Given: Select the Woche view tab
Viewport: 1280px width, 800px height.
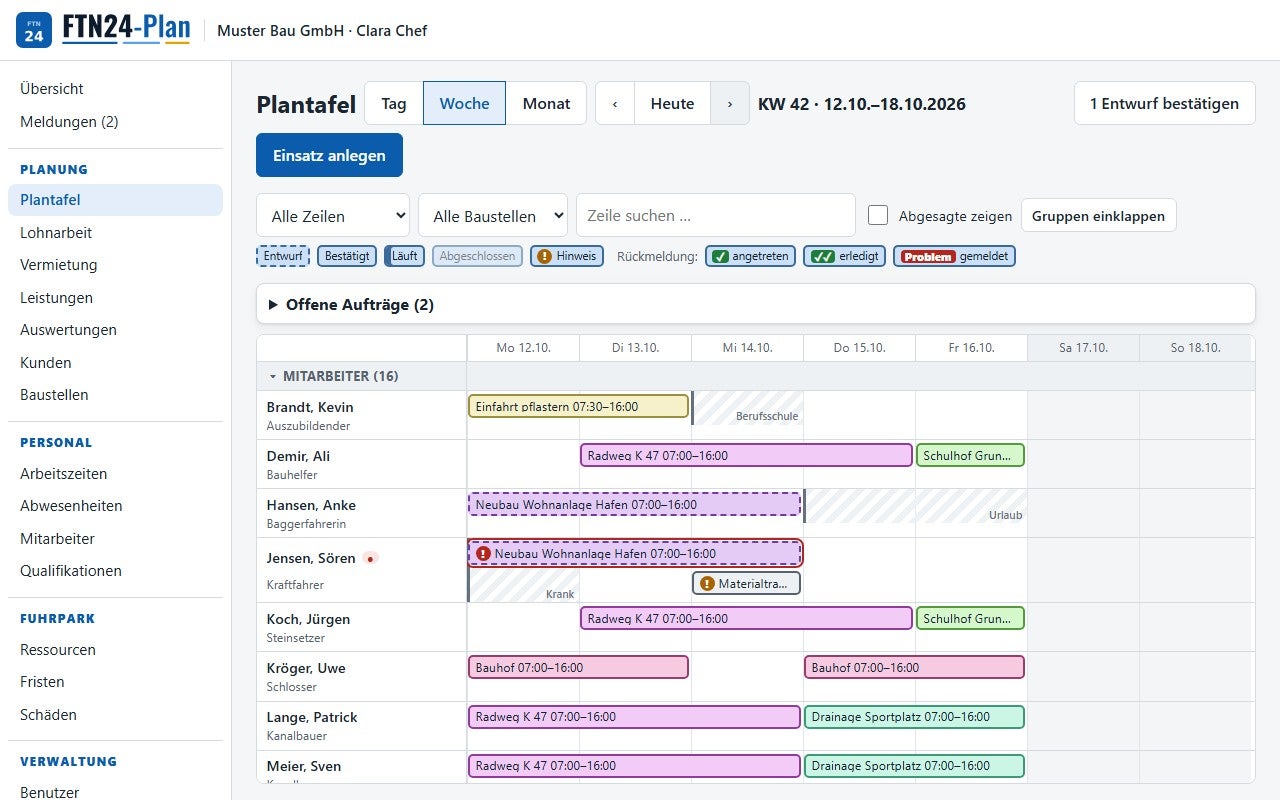Looking at the screenshot, I should click(x=465, y=103).
